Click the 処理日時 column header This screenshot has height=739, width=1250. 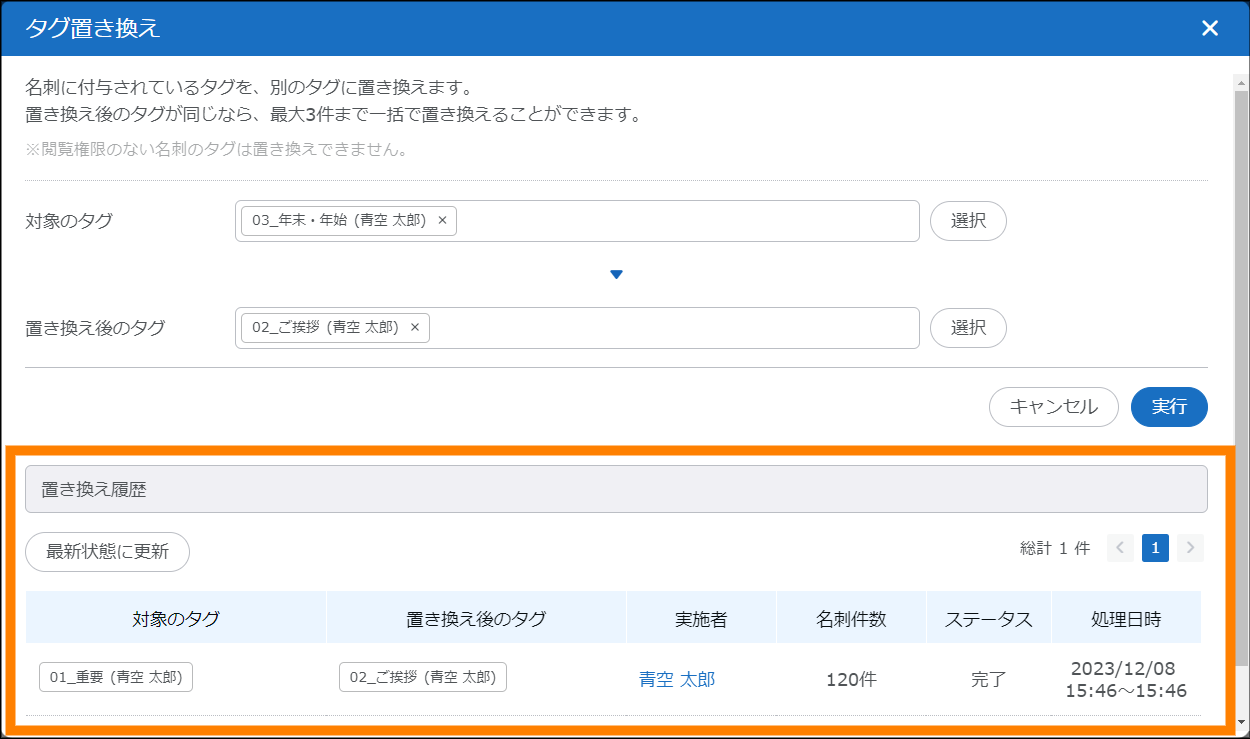(x=1125, y=619)
